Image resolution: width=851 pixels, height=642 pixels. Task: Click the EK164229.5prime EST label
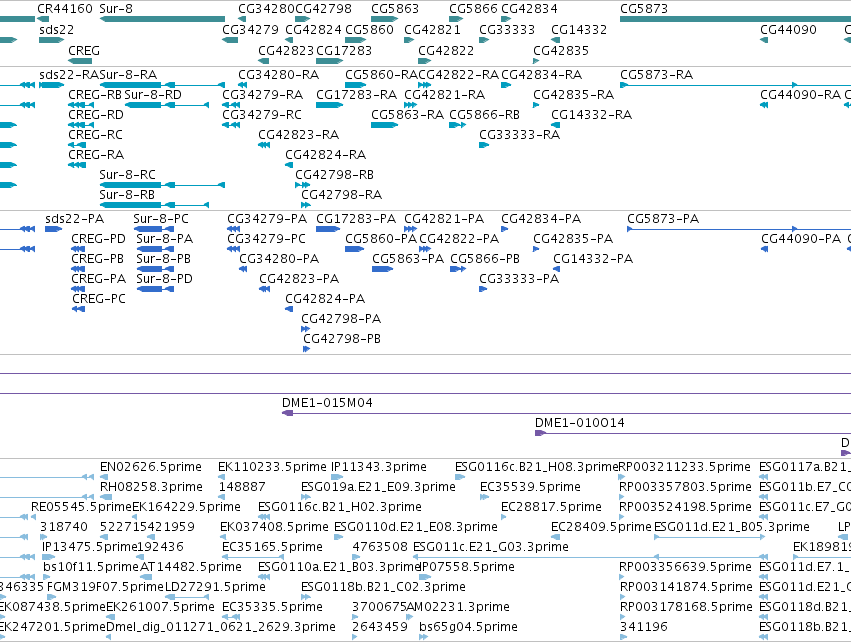click(x=187, y=507)
